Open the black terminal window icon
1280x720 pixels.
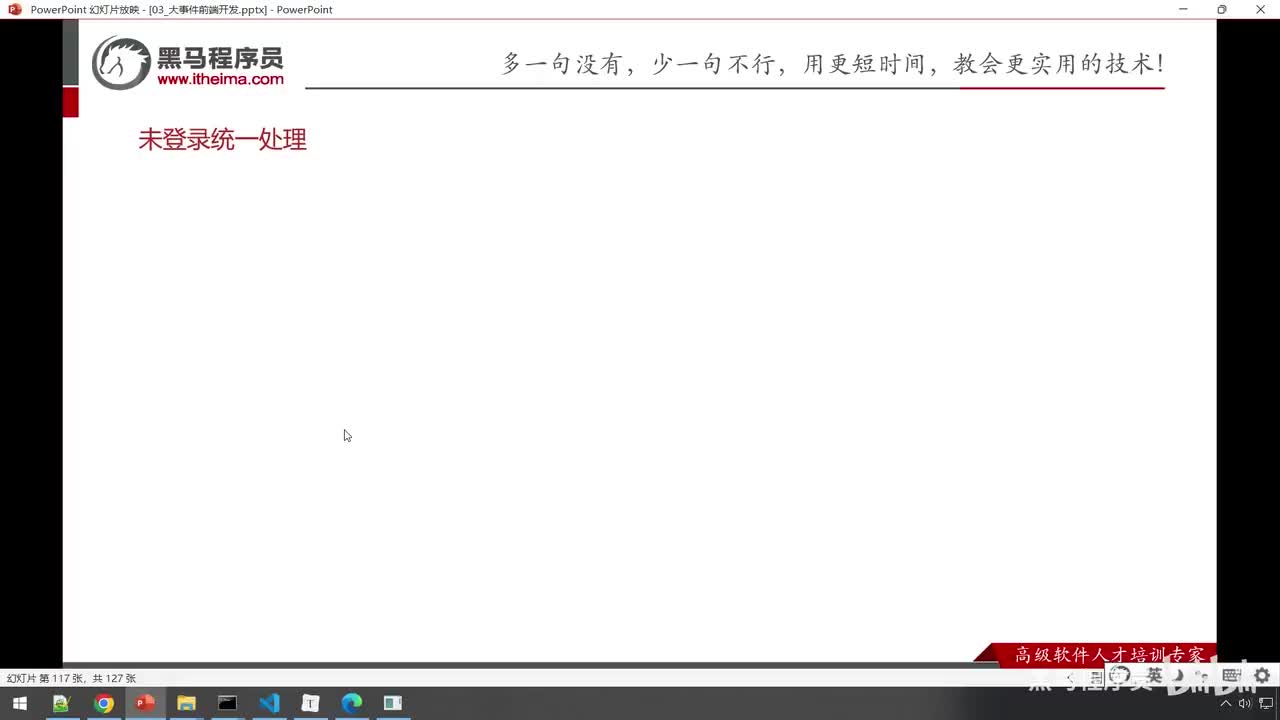(x=228, y=703)
